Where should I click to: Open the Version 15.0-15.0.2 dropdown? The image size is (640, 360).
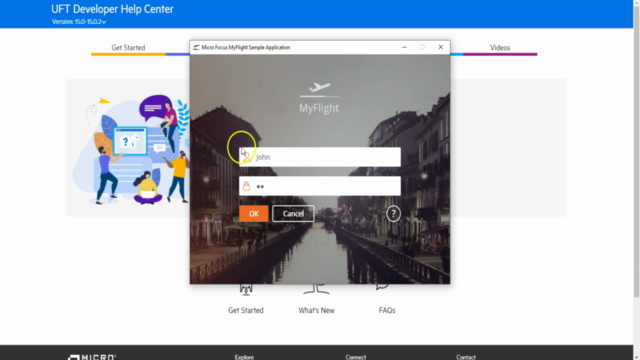point(79,22)
